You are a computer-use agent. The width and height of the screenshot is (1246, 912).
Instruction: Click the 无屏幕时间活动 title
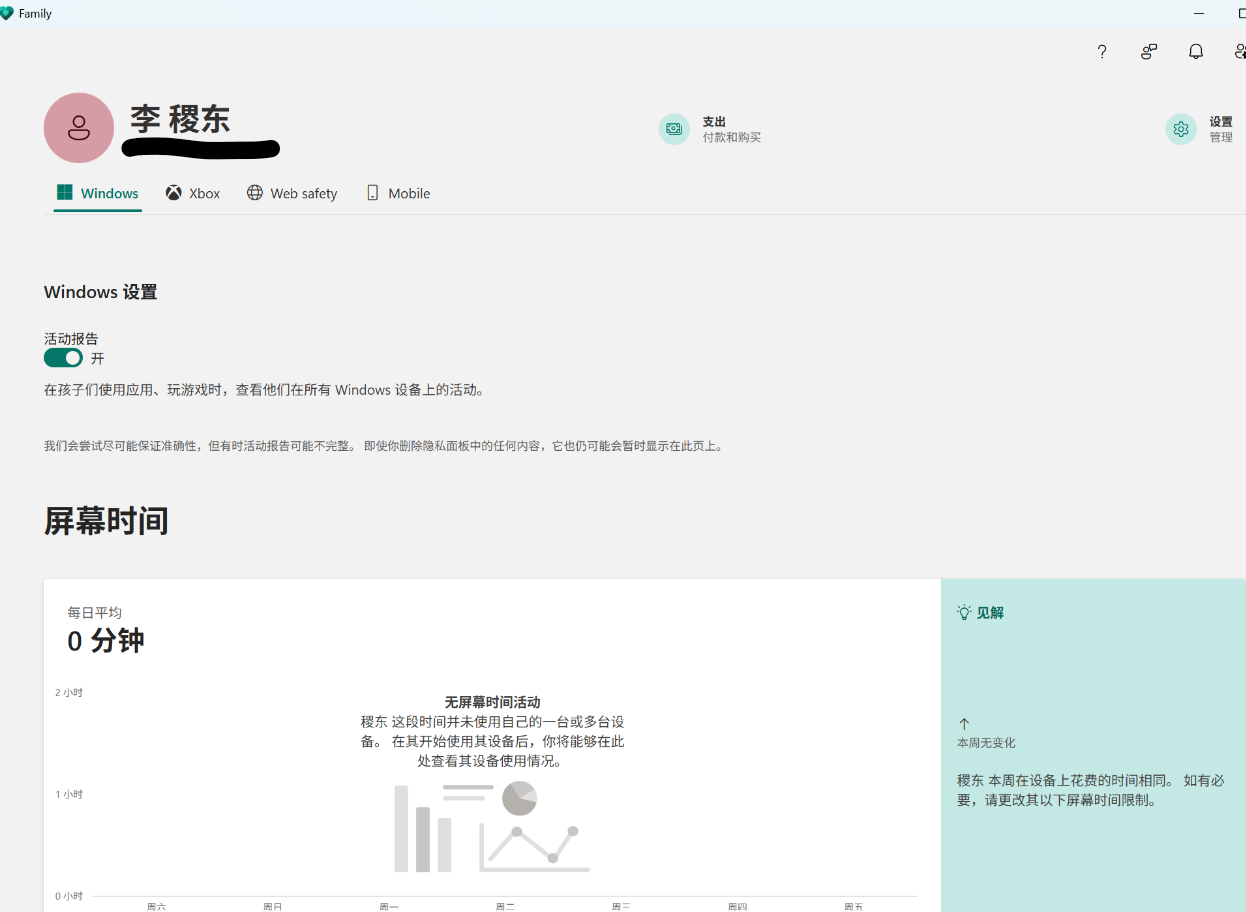pyautogui.click(x=492, y=703)
